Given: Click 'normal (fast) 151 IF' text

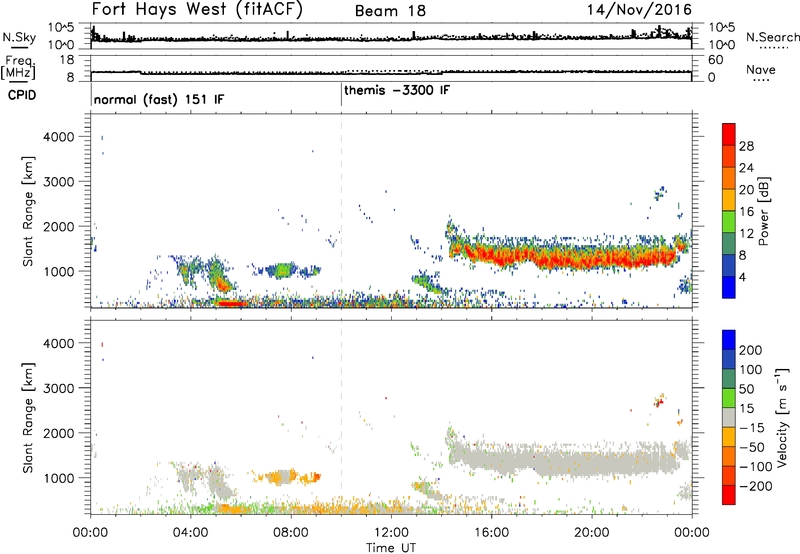Looking at the screenshot, I should pos(159,99).
